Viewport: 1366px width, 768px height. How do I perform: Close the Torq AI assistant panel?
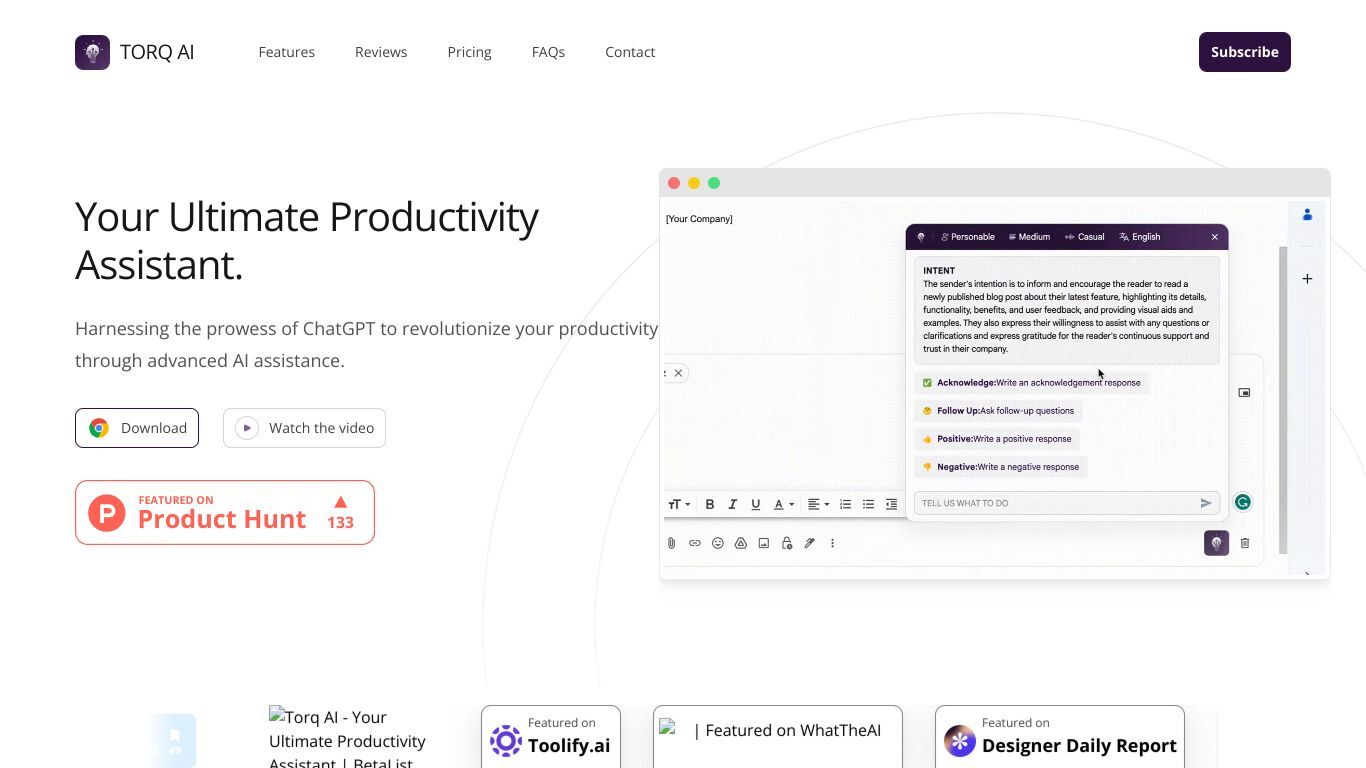[x=1215, y=237]
